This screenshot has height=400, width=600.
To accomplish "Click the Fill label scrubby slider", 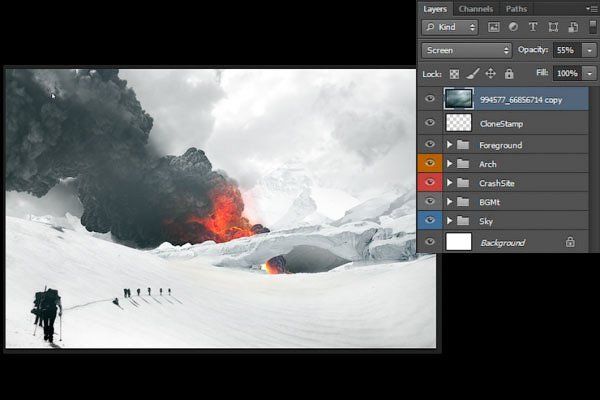I will coord(542,72).
